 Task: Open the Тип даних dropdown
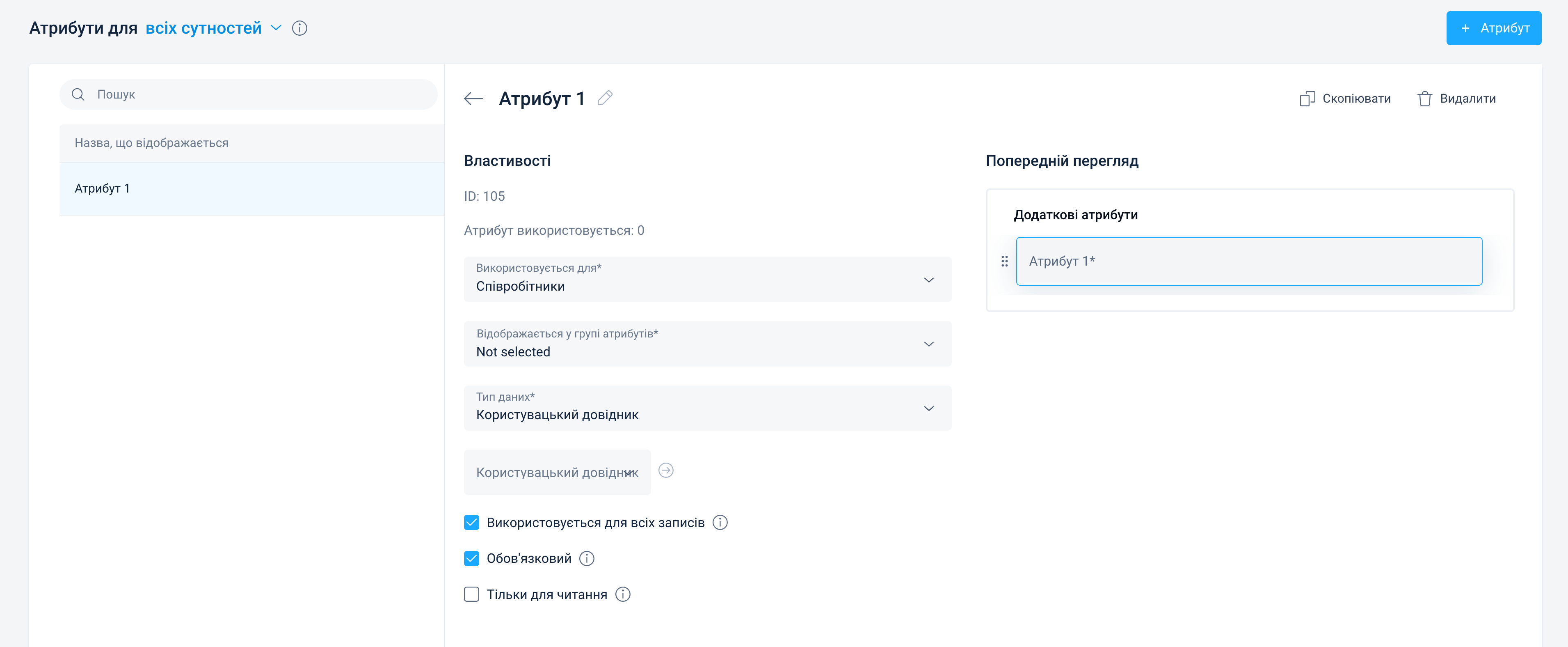coord(707,408)
